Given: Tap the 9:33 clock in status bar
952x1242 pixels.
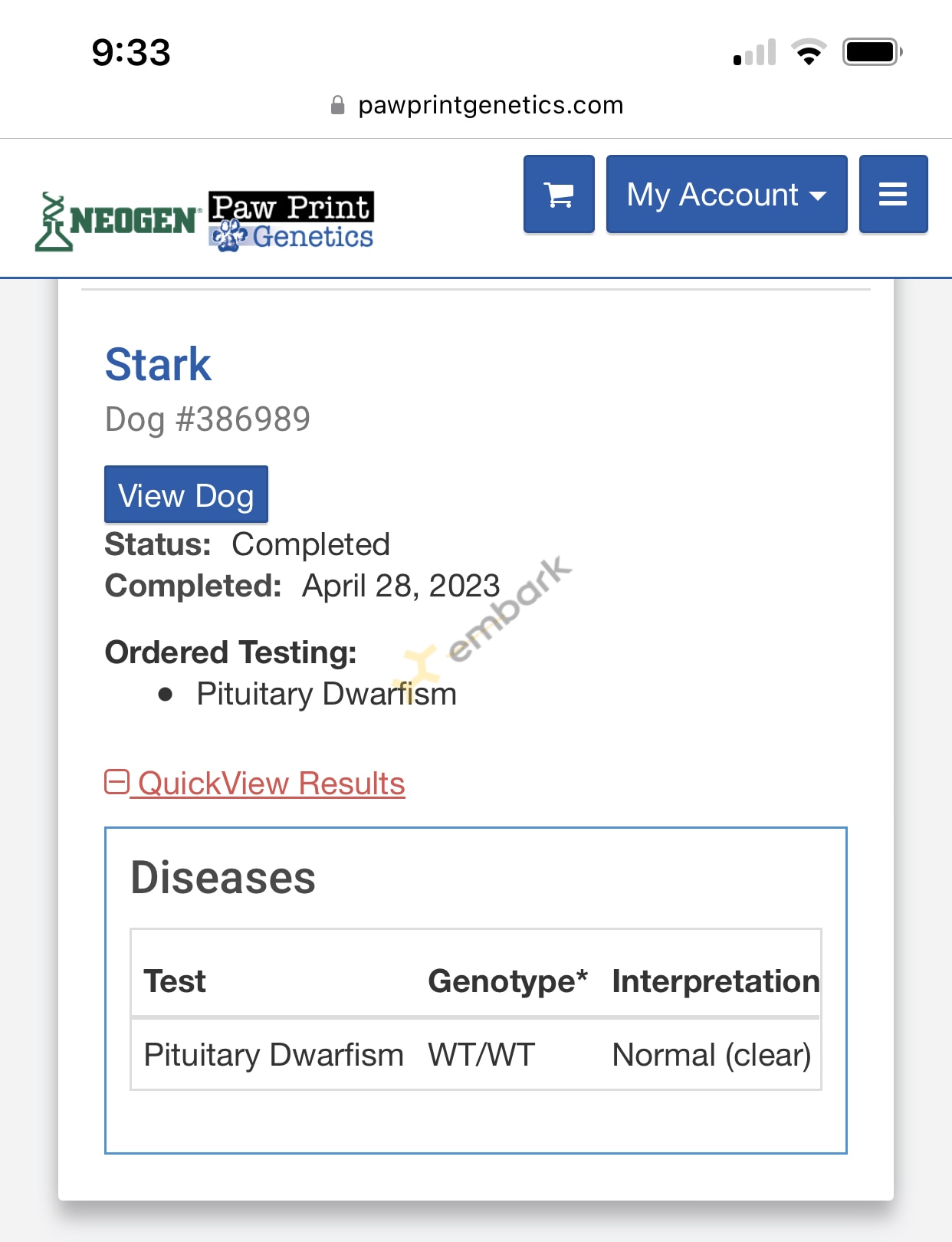Looking at the screenshot, I should [131, 52].
